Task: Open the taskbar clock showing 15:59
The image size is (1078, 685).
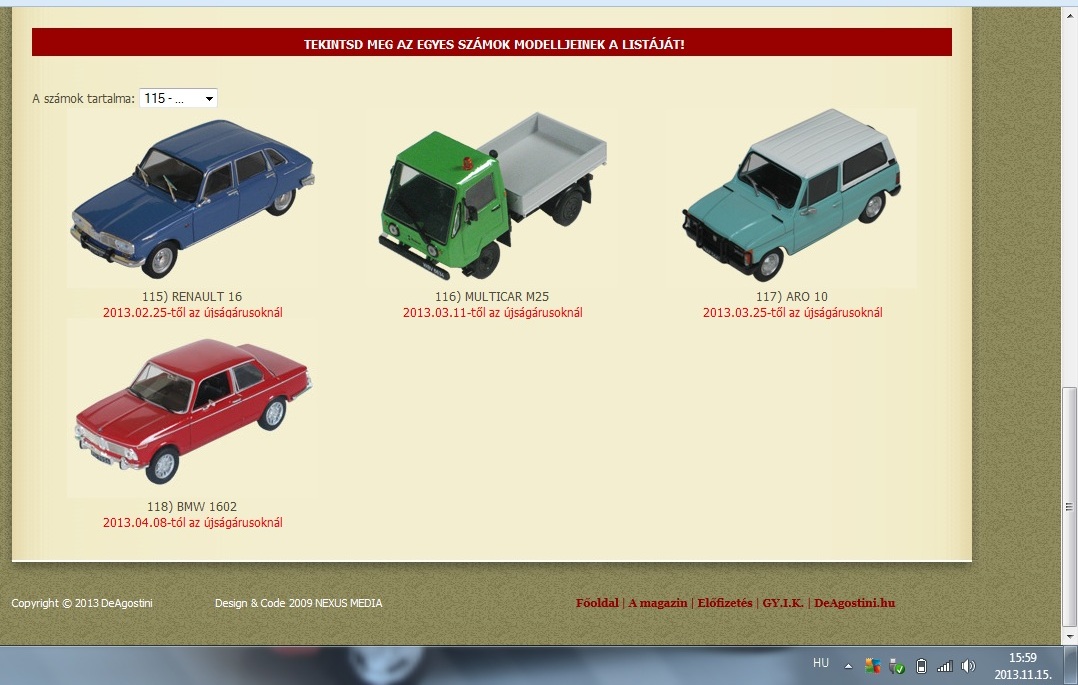Action: click(1022, 665)
